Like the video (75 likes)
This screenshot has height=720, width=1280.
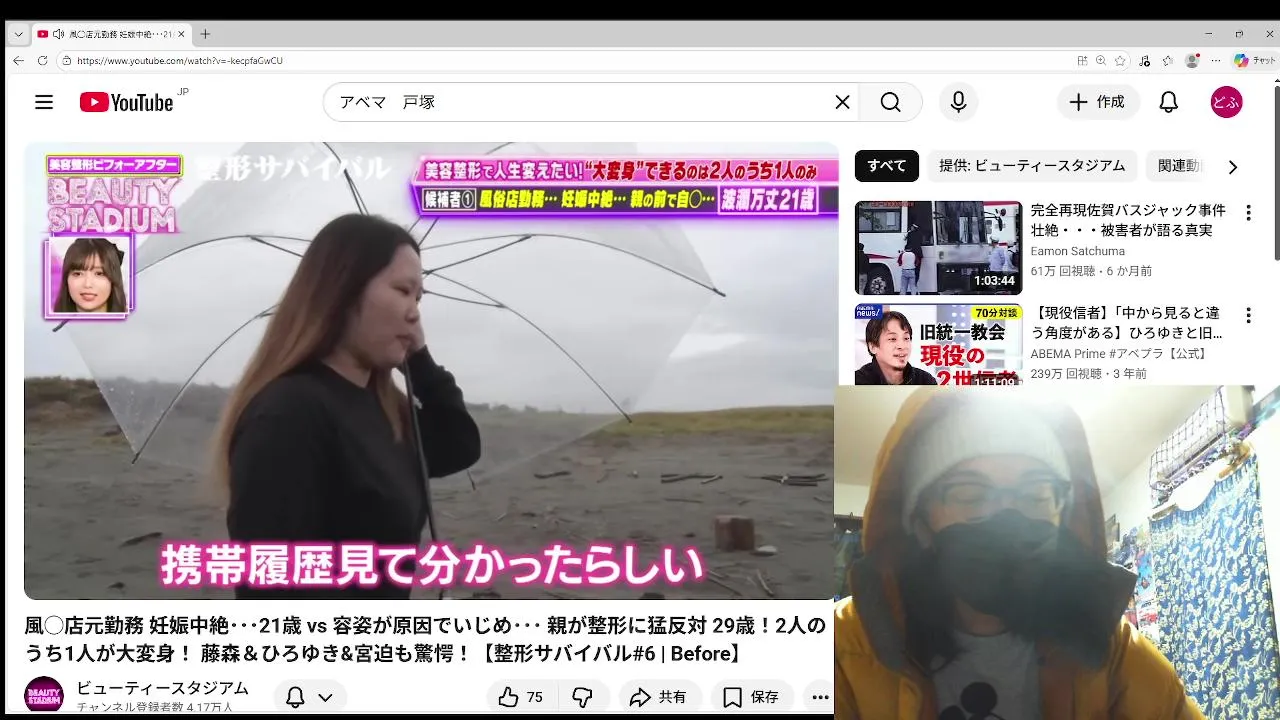[521, 697]
